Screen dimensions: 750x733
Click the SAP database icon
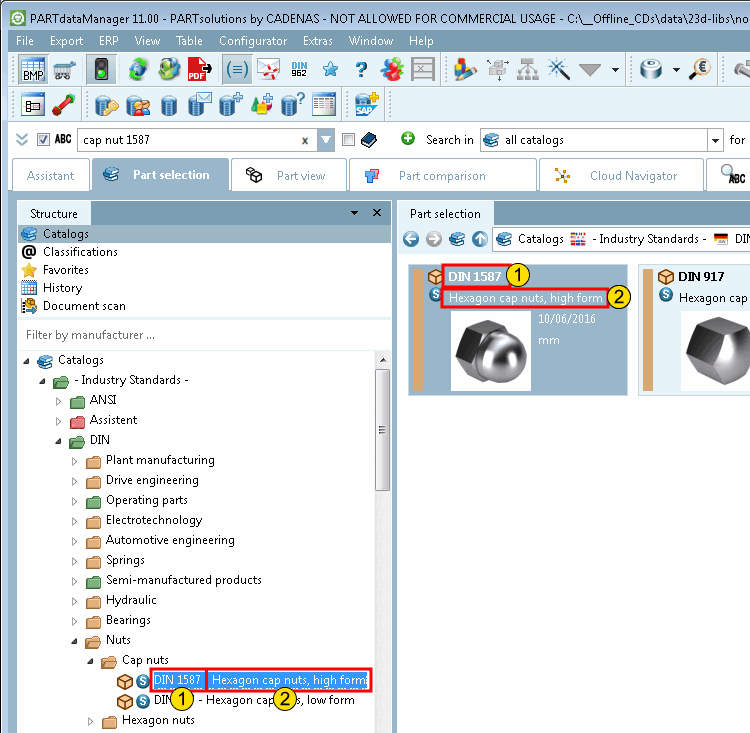[x=367, y=105]
